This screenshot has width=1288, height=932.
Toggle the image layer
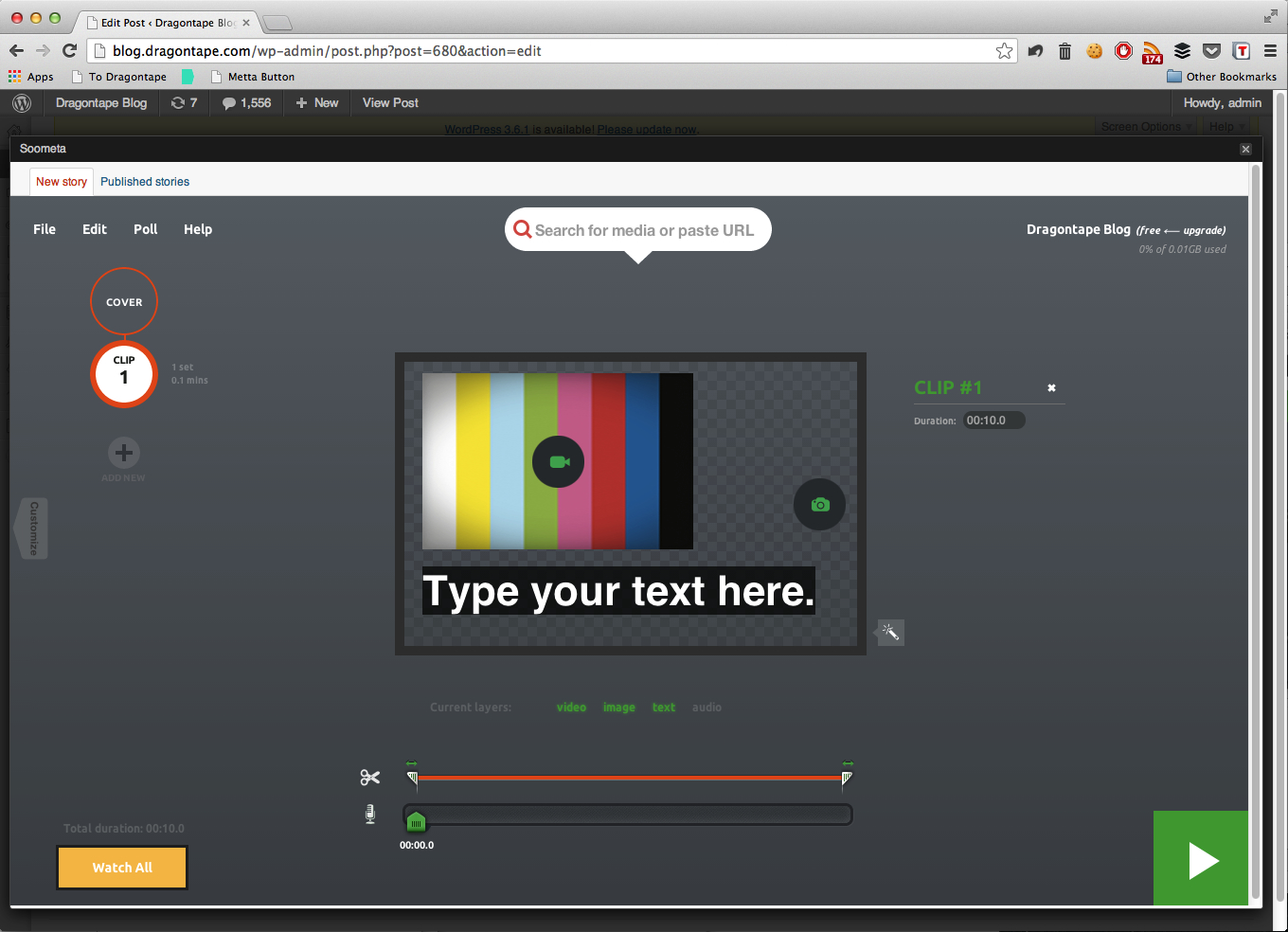pyautogui.click(x=619, y=708)
